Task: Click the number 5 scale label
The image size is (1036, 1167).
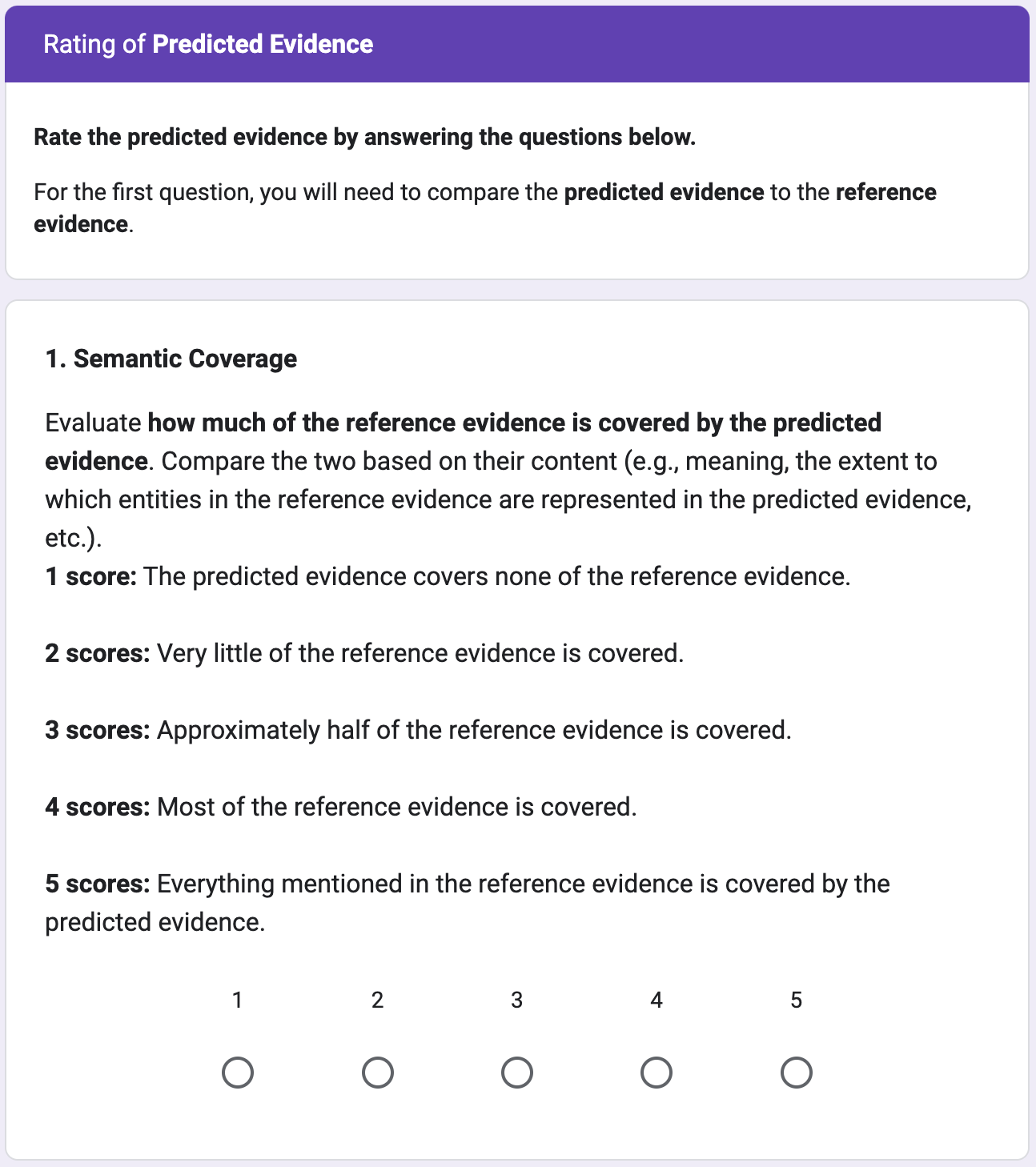Action: coord(797,1000)
